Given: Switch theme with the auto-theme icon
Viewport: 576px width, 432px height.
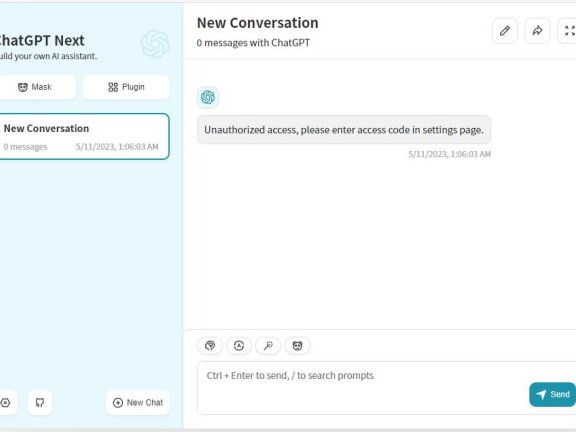Looking at the screenshot, I should point(239,346).
